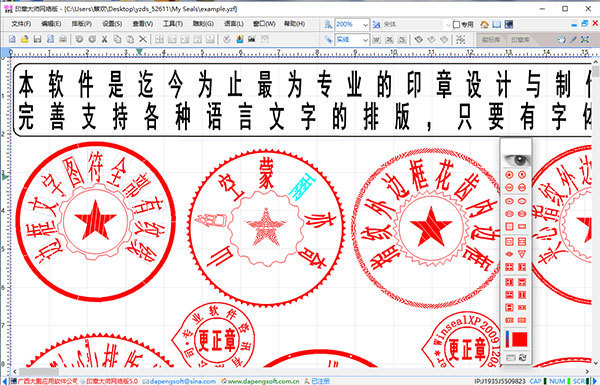Switch to the second library tab
The image size is (600, 385).
tap(520, 39)
